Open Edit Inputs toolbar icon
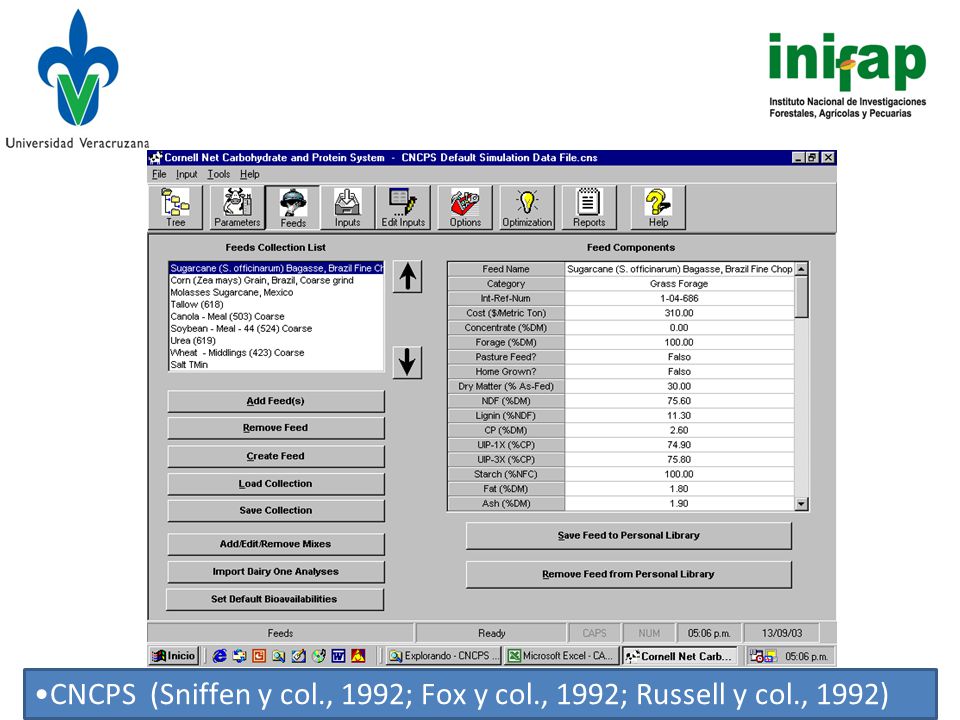960x720 pixels. pos(403,208)
